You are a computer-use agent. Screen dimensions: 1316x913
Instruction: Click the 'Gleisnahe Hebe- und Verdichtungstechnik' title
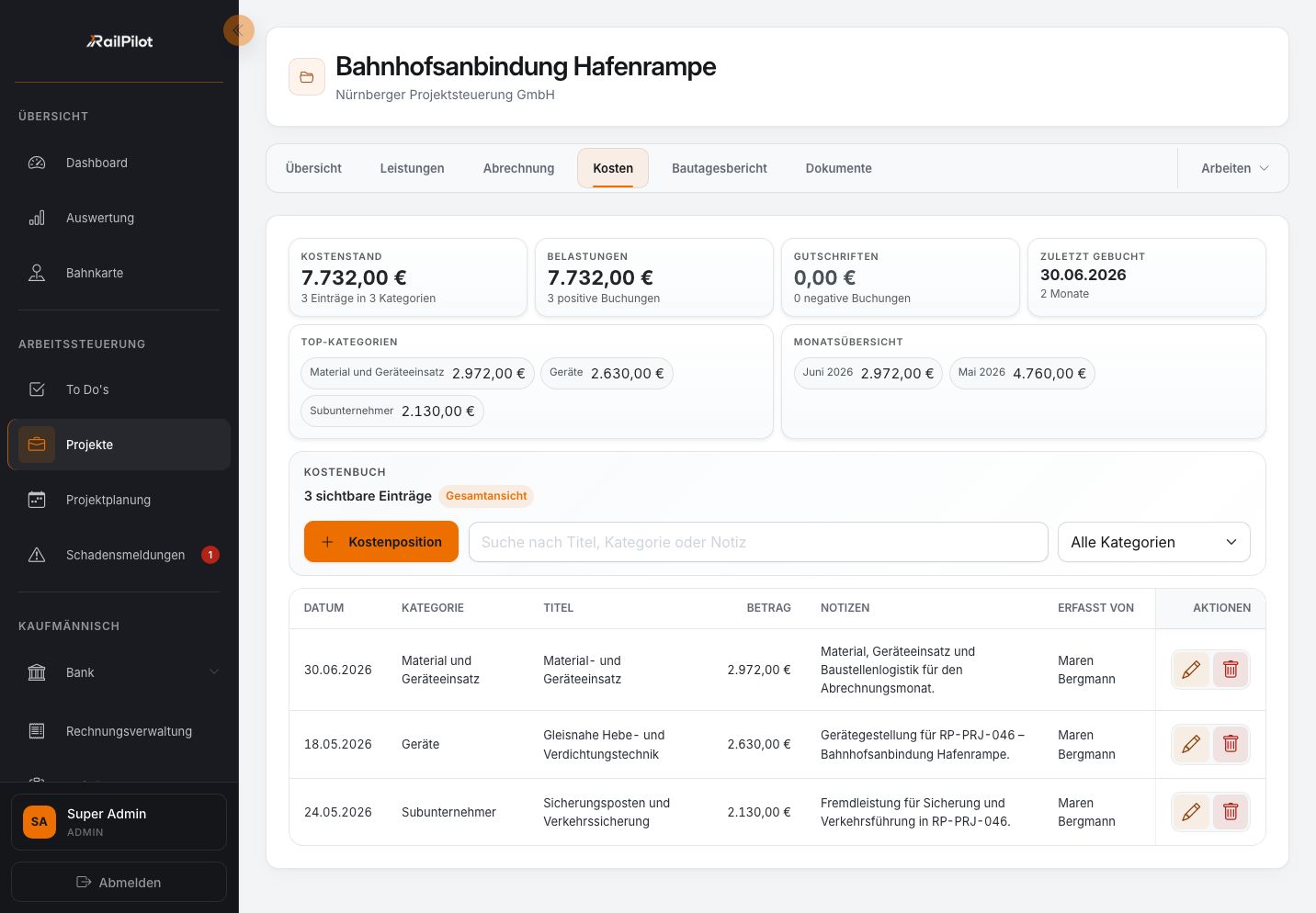604,745
